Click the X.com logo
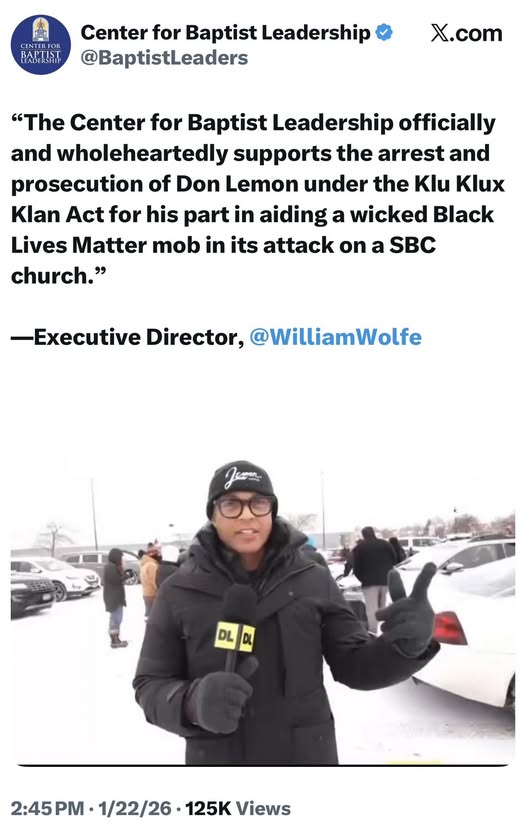526x827 pixels. (x=466, y=33)
